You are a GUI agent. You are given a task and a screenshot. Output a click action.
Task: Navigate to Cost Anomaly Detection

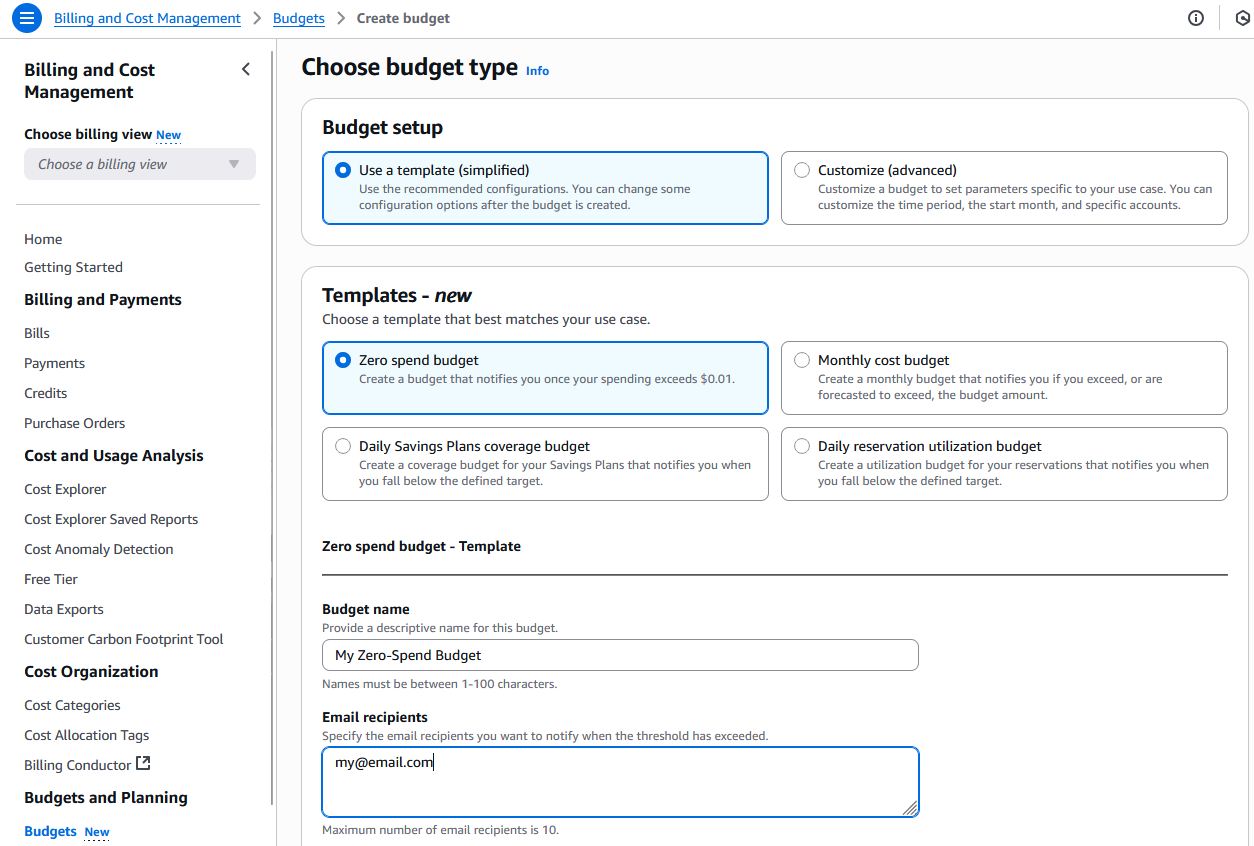pos(98,549)
